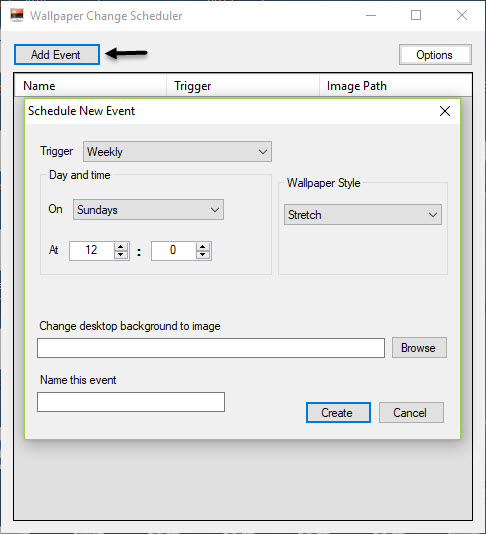Browse for a wallpaper image file
Screen dimensions: 486x534
[419, 348]
